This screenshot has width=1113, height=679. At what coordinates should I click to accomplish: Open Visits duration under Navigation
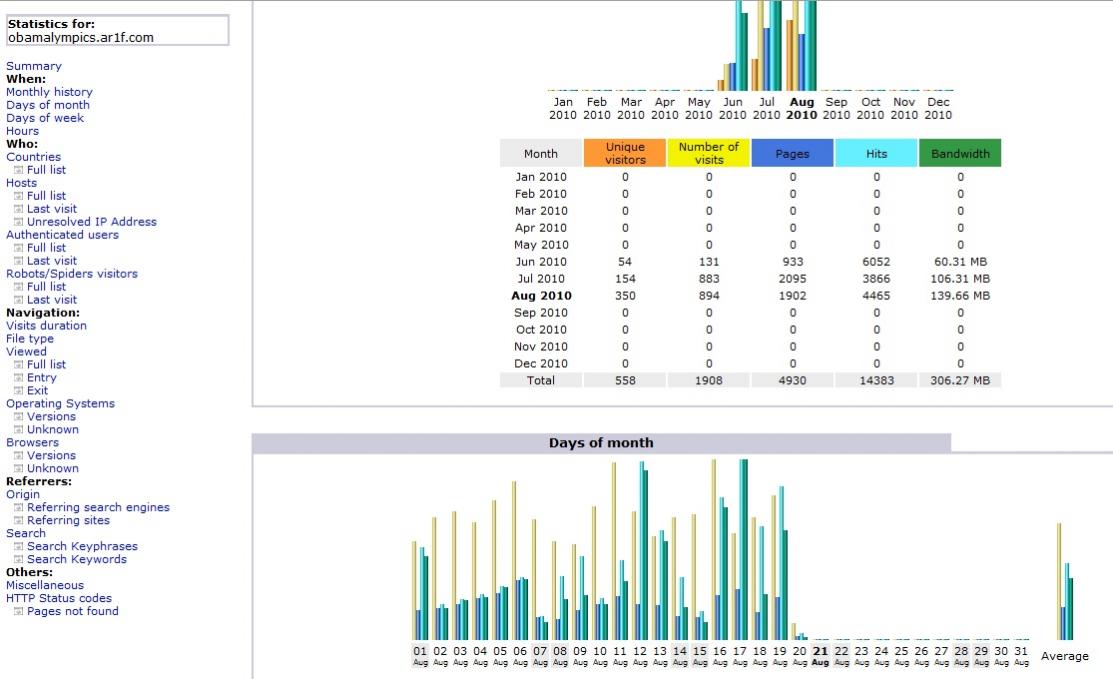click(46, 326)
